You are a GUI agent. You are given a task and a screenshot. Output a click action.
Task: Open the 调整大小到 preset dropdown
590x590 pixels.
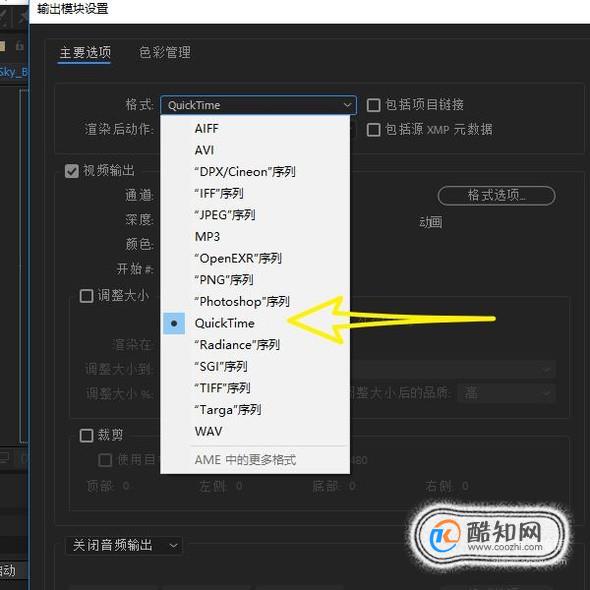coord(452,370)
